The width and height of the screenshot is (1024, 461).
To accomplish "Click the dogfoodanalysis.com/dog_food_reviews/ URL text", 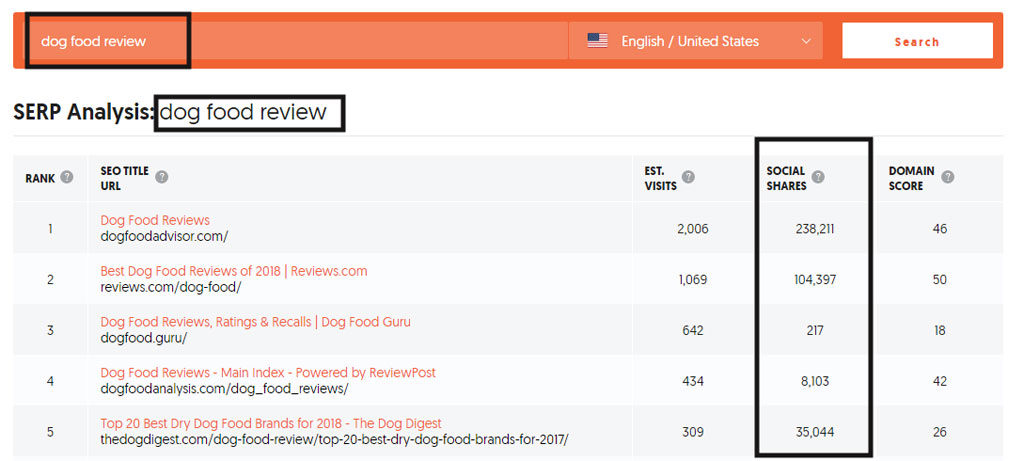I will 224,389.
